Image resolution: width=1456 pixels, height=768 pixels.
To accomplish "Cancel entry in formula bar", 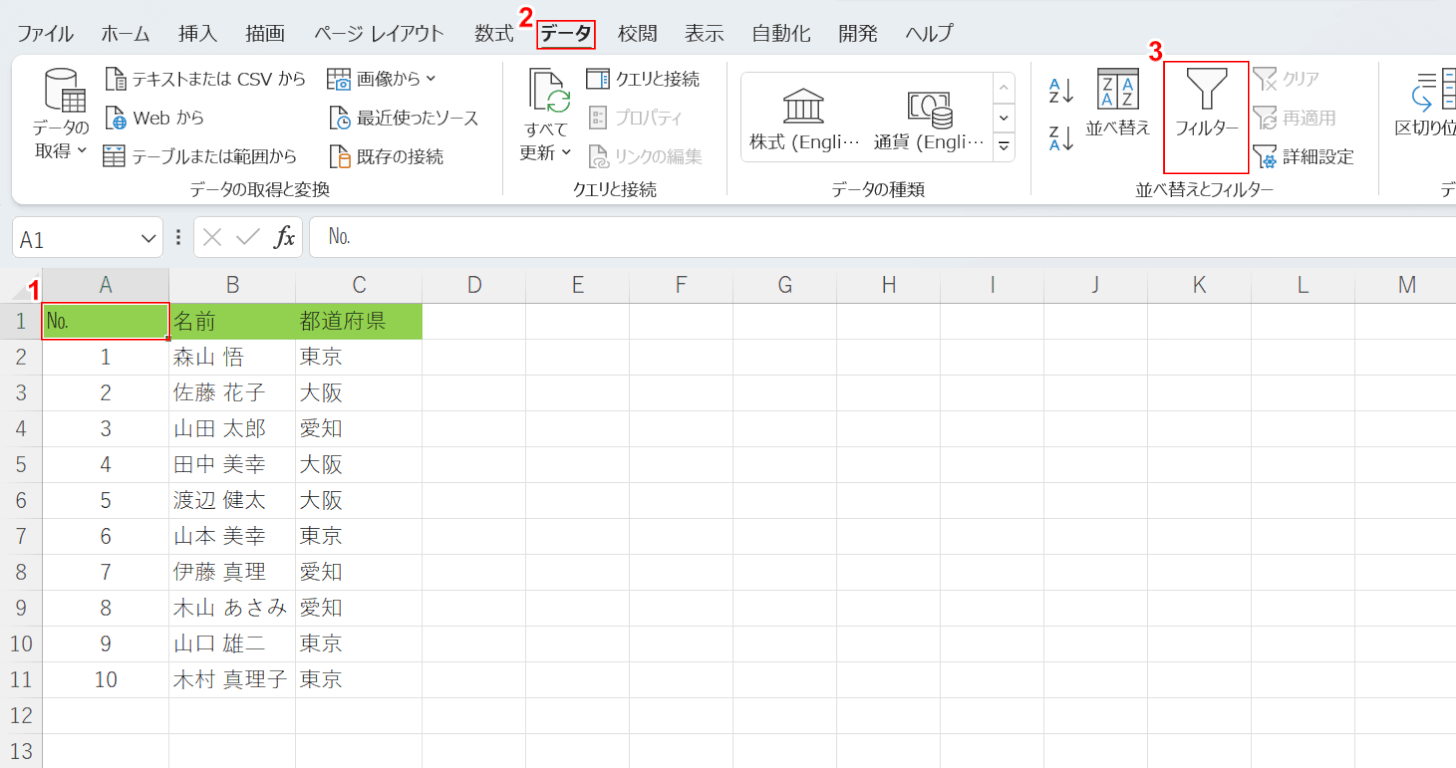I will tap(212, 237).
